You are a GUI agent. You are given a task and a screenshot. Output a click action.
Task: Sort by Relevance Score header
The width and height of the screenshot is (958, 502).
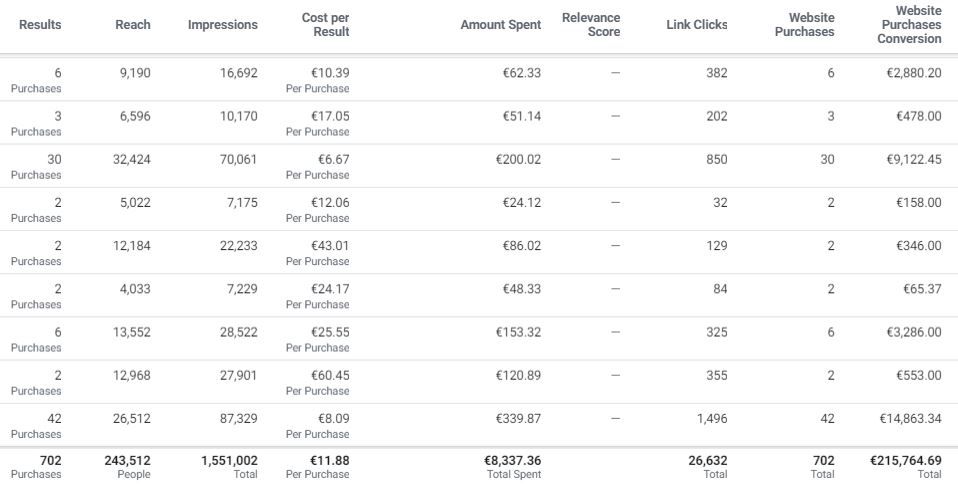pyautogui.click(x=591, y=25)
